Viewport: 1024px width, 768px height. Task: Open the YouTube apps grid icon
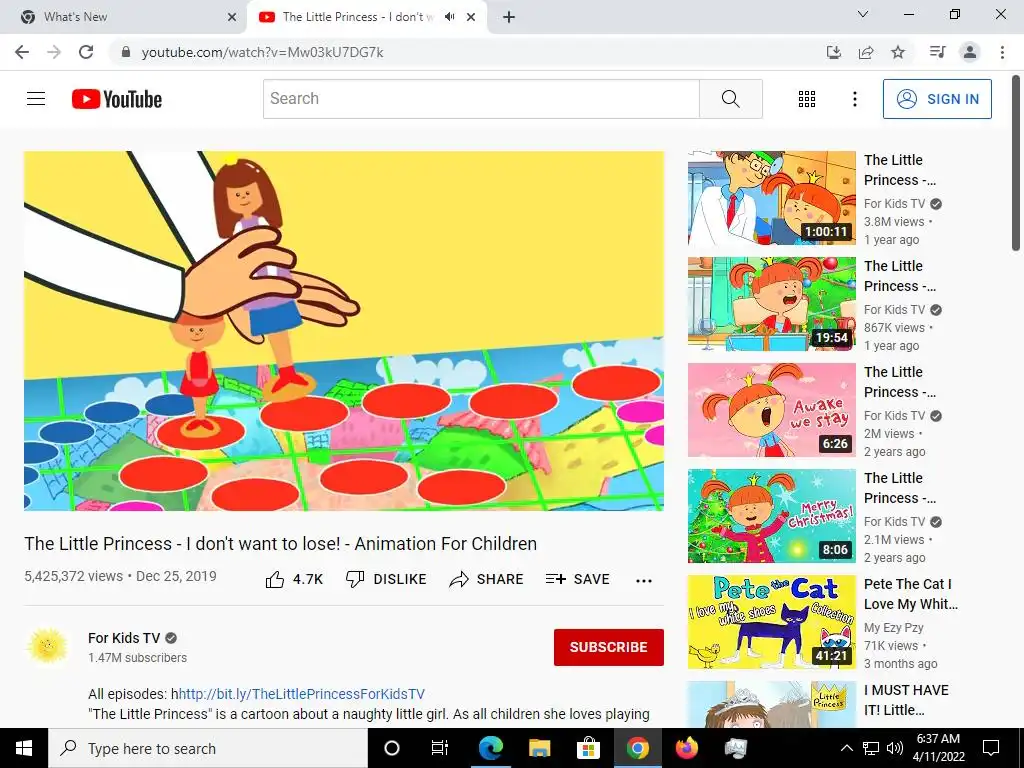click(x=807, y=99)
